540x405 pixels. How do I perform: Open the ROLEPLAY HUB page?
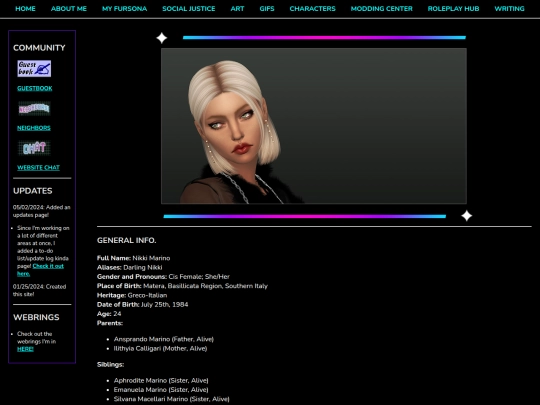pos(453,9)
